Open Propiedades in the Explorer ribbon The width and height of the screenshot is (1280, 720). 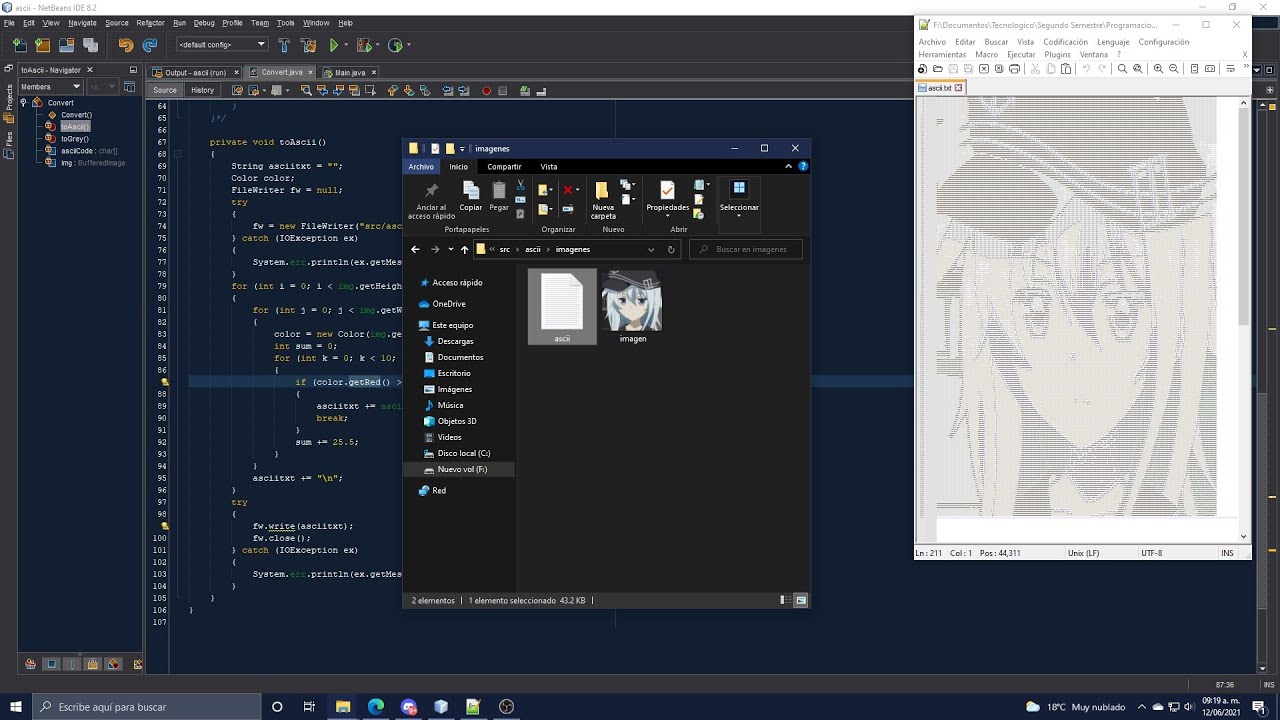coord(667,197)
